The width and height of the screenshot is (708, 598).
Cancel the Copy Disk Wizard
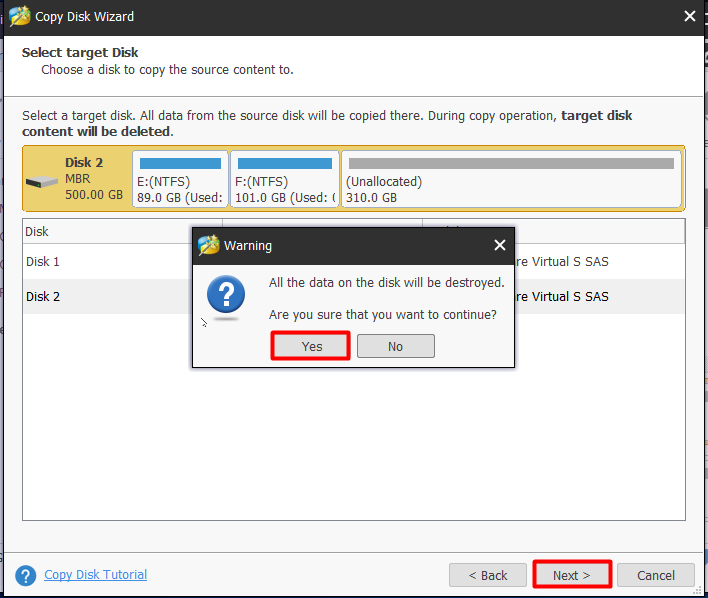pos(656,575)
